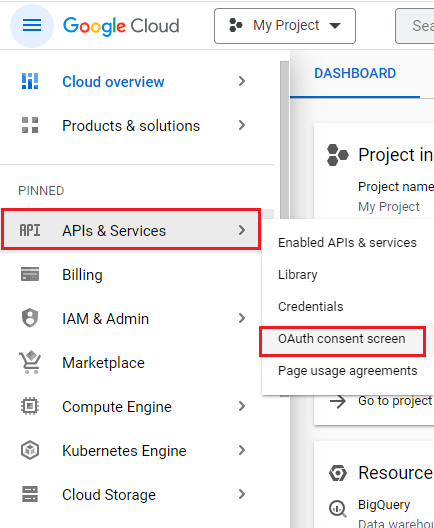Image resolution: width=434 pixels, height=528 pixels.
Task: Focus the Search field
Action: click(x=415, y=26)
